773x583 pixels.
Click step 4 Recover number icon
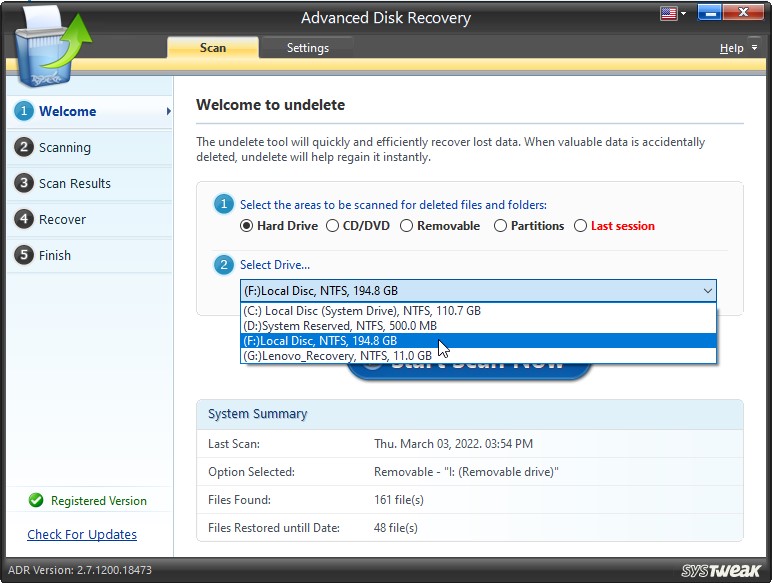pyautogui.click(x=23, y=219)
